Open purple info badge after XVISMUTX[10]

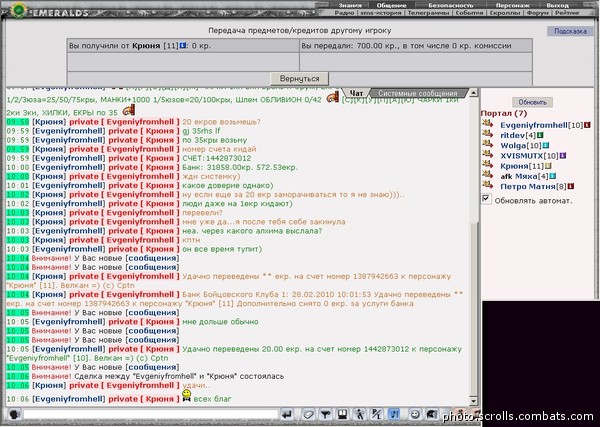click(562, 156)
